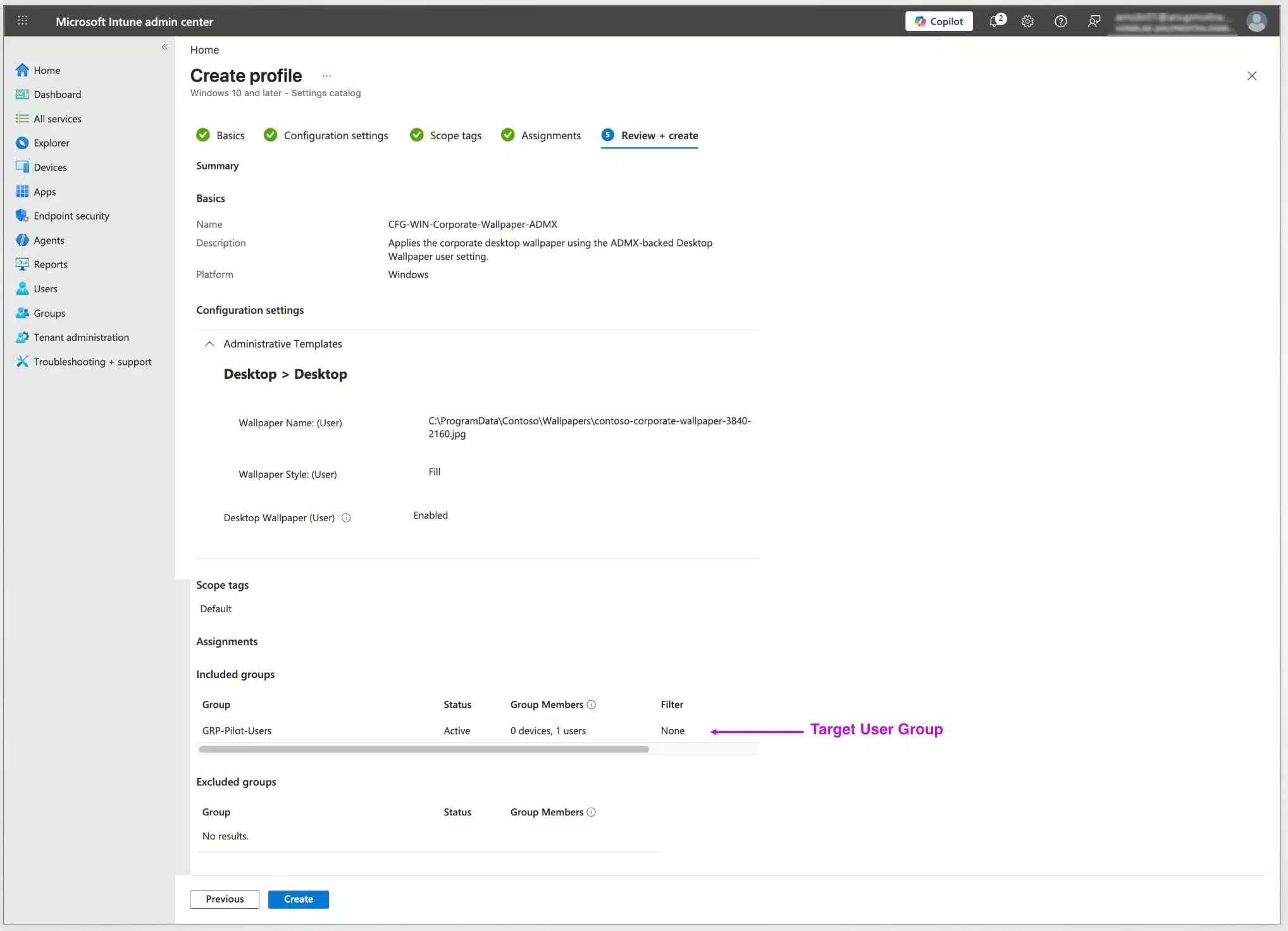This screenshot has width=1288, height=931.
Task: Click the Tenant administration icon
Action: click(x=22, y=337)
